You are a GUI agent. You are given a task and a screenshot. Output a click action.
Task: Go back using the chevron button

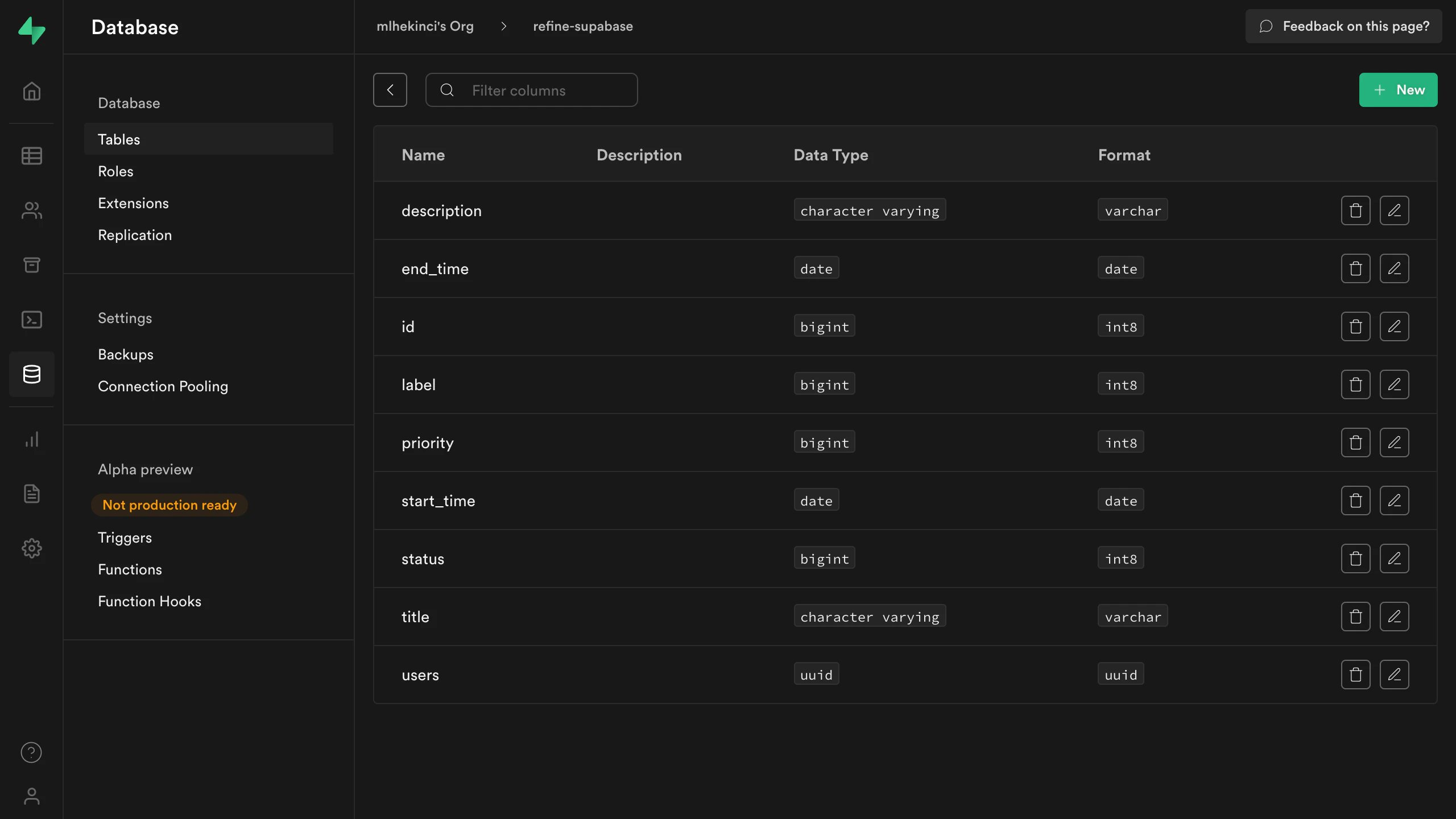click(390, 90)
